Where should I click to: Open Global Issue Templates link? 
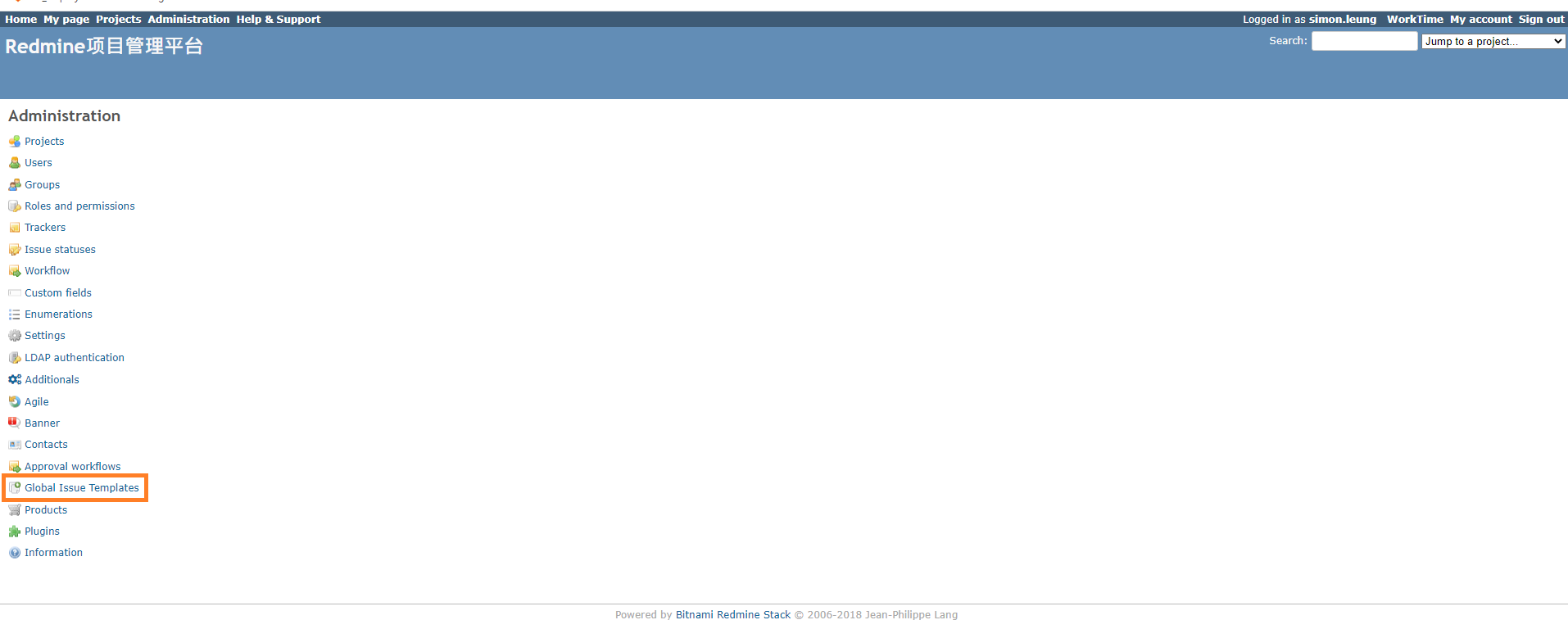tap(82, 488)
